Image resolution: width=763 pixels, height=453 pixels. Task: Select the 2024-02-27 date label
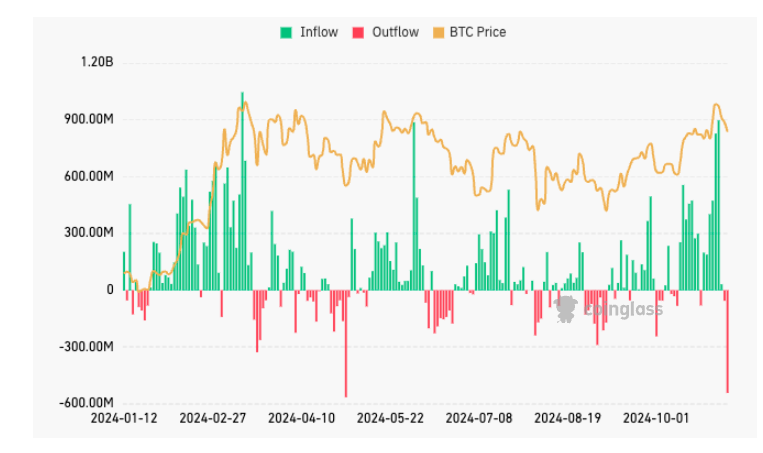[213, 417]
